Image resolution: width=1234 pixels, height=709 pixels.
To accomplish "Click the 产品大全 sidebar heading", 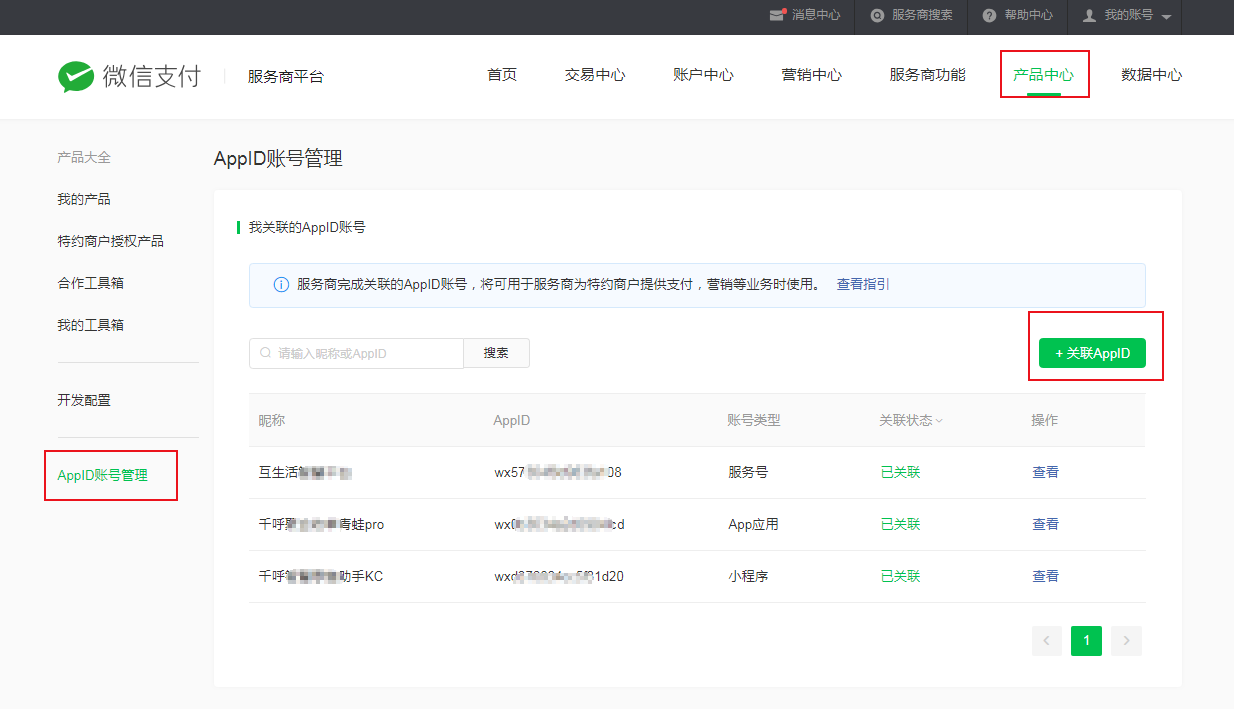I will tap(84, 157).
